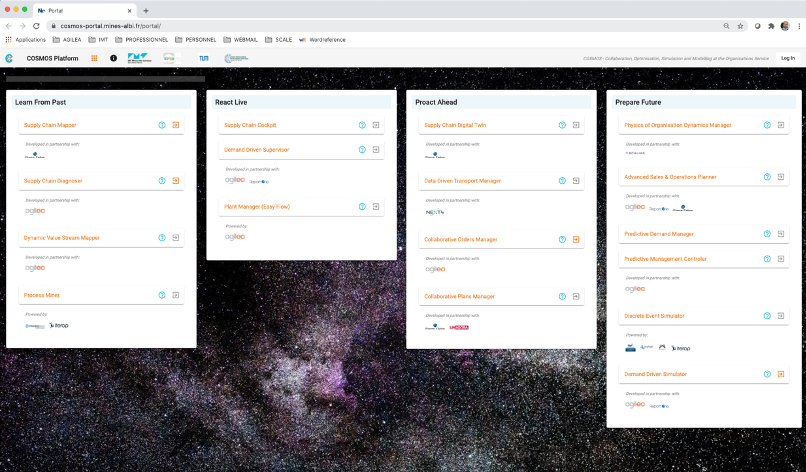Open the WEBMAIL bookmarks folder

click(x=241, y=40)
